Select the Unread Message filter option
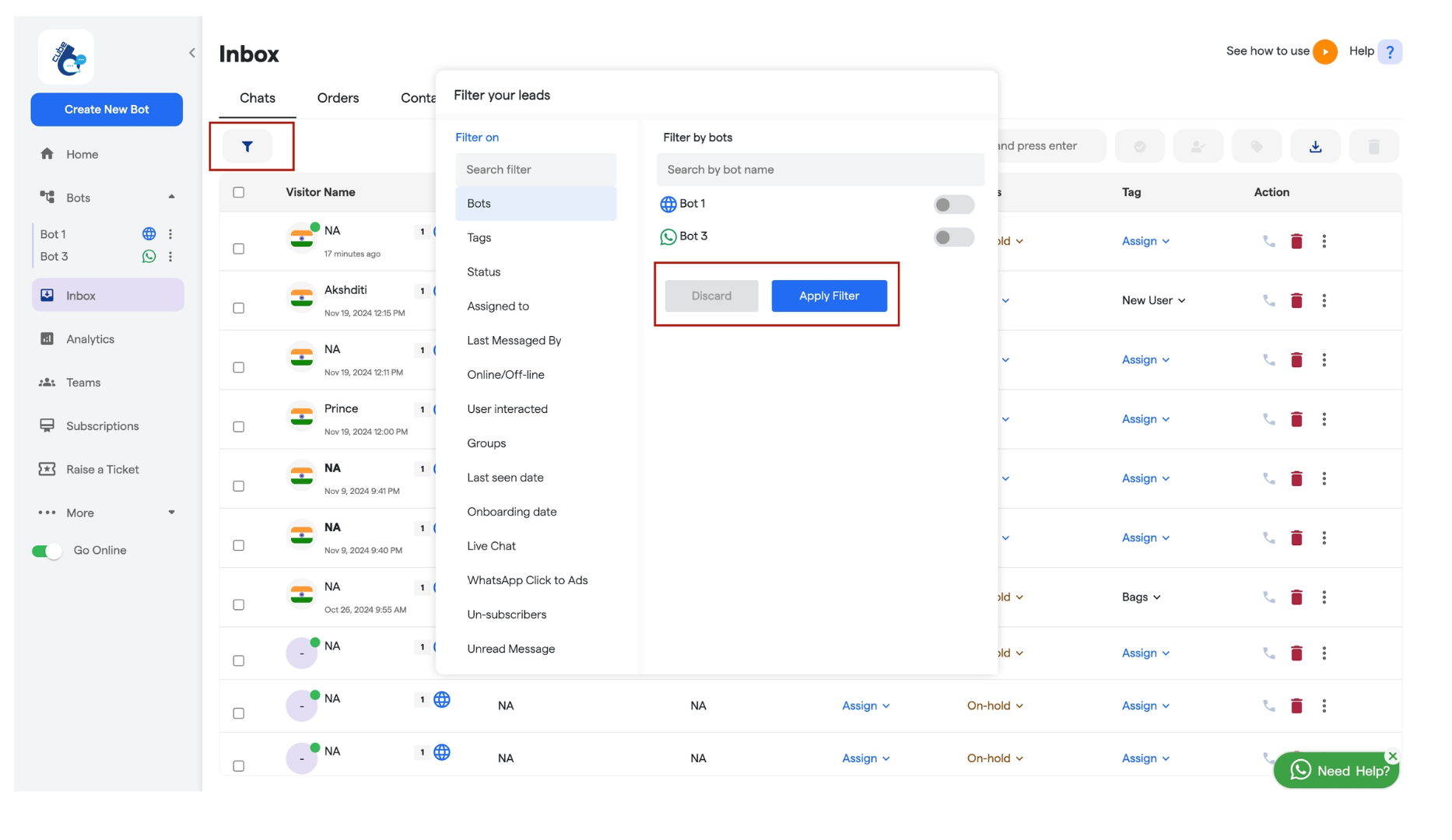This screenshot has height=840, width=1452. [x=536, y=649]
